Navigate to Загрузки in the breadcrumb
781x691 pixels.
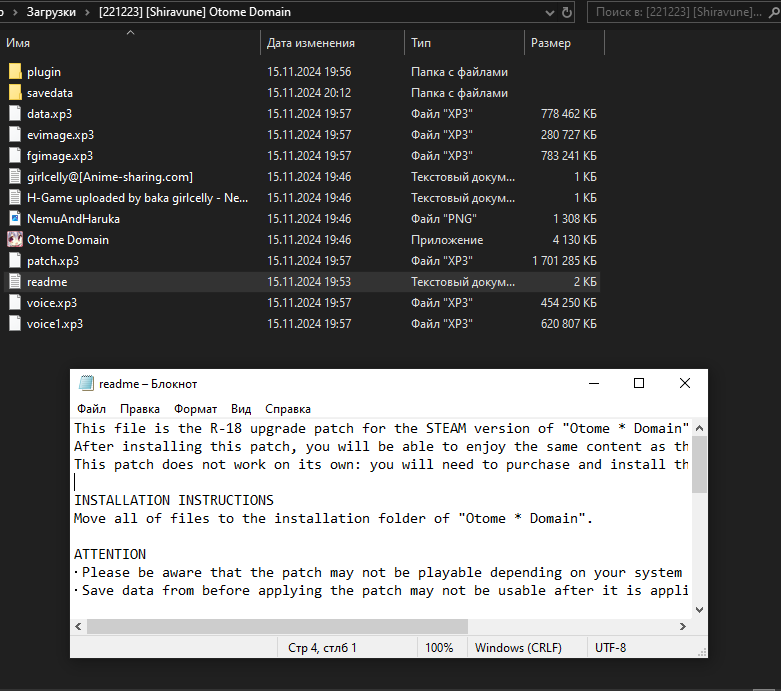(x=51, y=12)
